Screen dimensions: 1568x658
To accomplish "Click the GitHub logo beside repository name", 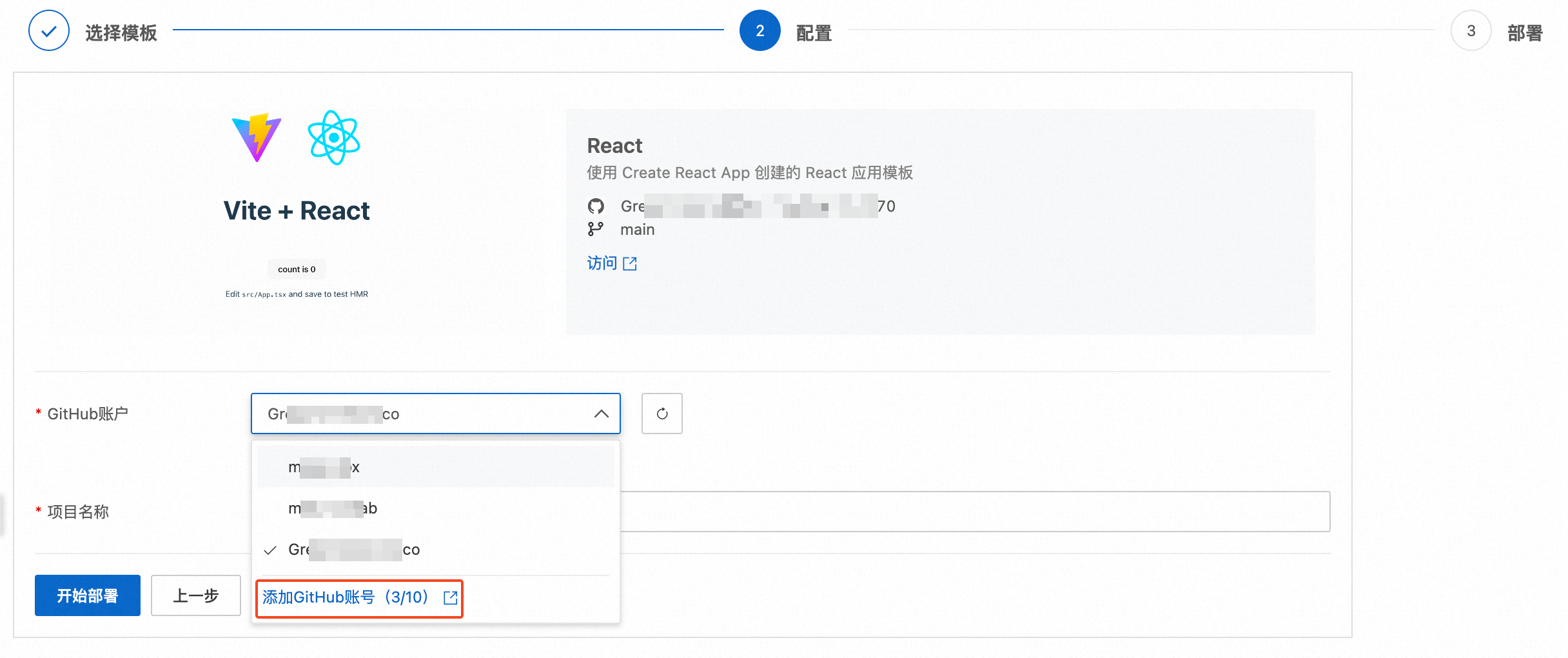I will click(596, 206).
